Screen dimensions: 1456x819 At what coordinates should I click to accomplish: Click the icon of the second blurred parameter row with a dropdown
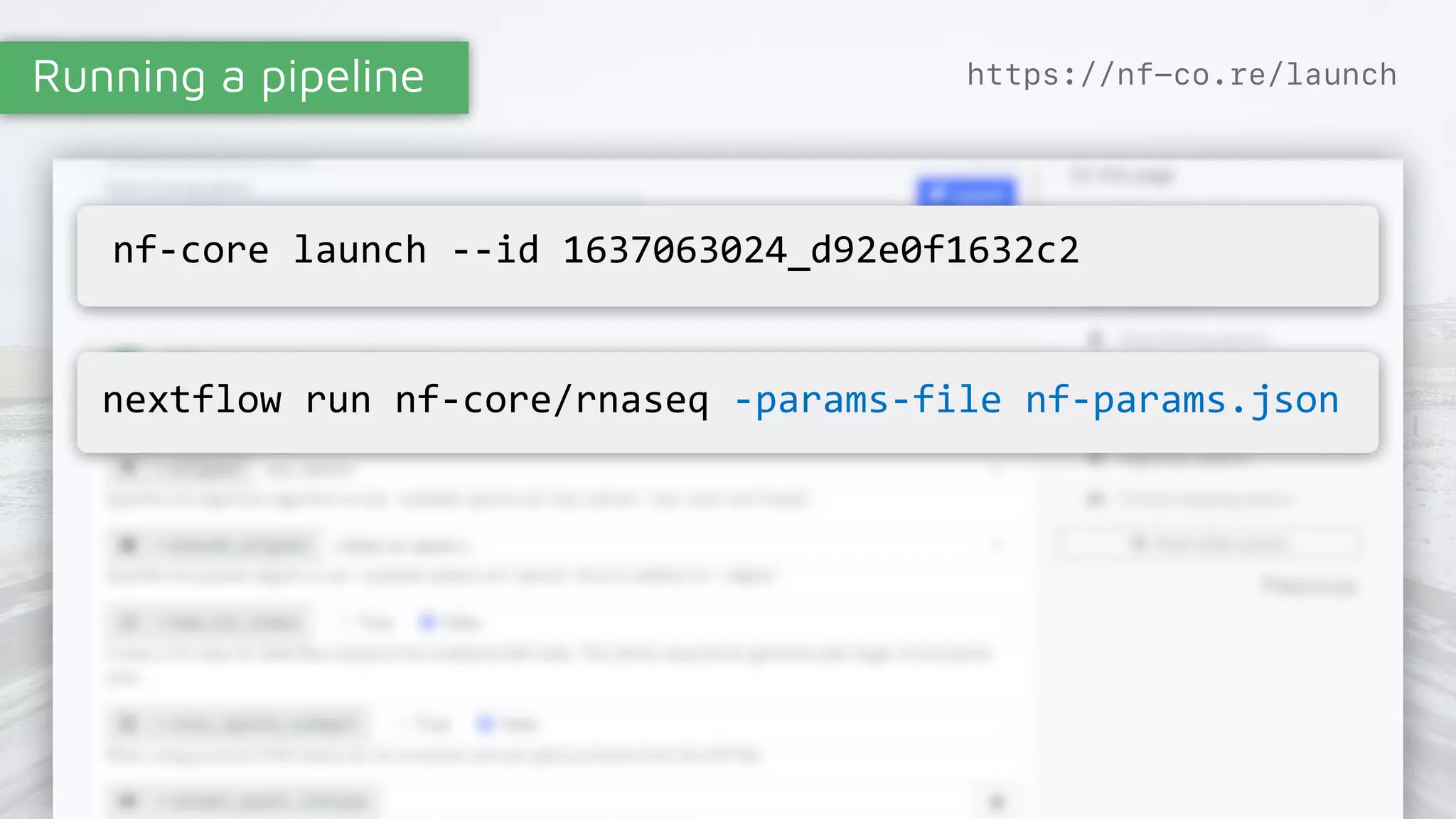point(128,545)
